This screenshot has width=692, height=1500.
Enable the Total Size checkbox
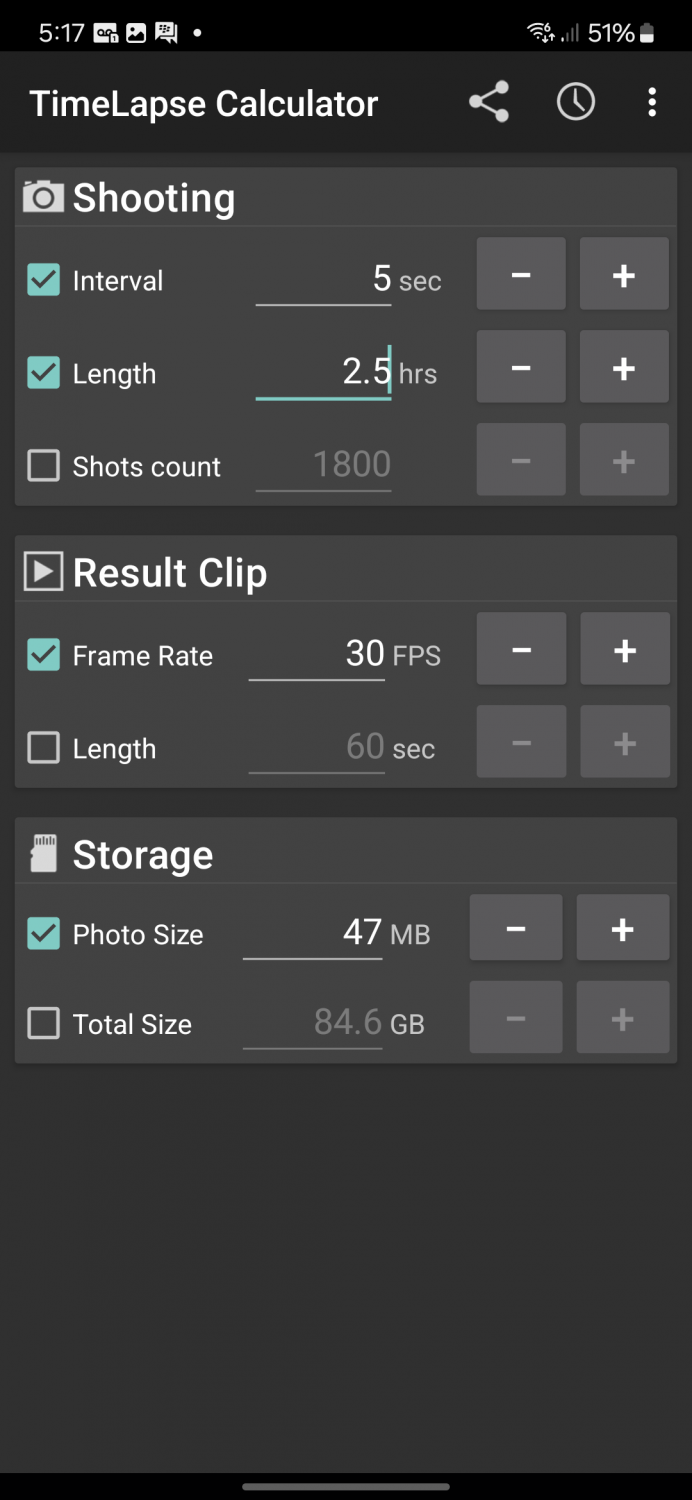43,1023
